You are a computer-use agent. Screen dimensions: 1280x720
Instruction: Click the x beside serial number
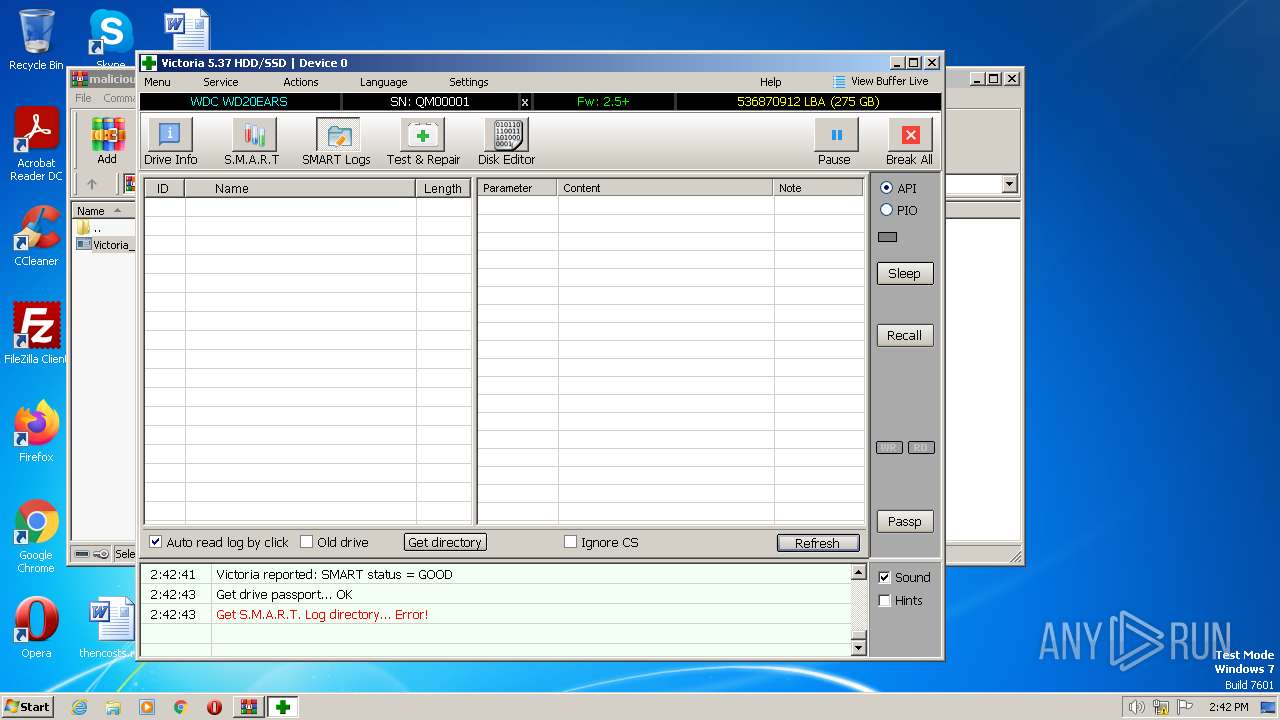525,102
